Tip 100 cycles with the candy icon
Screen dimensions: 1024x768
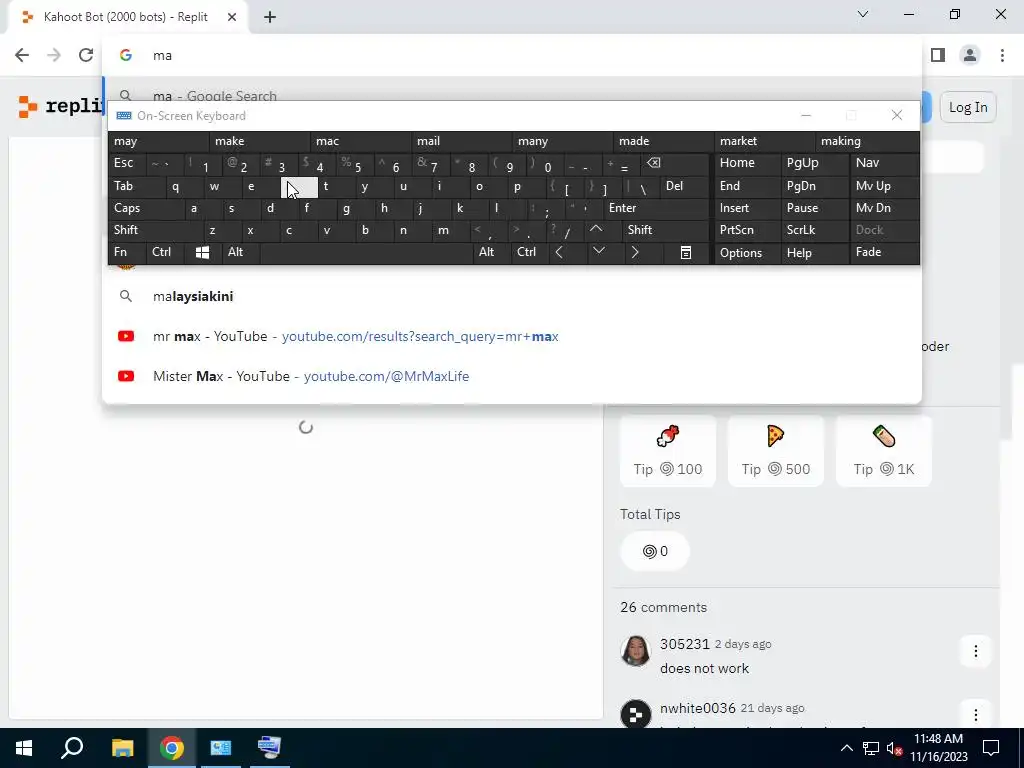(x=667, y=451)
